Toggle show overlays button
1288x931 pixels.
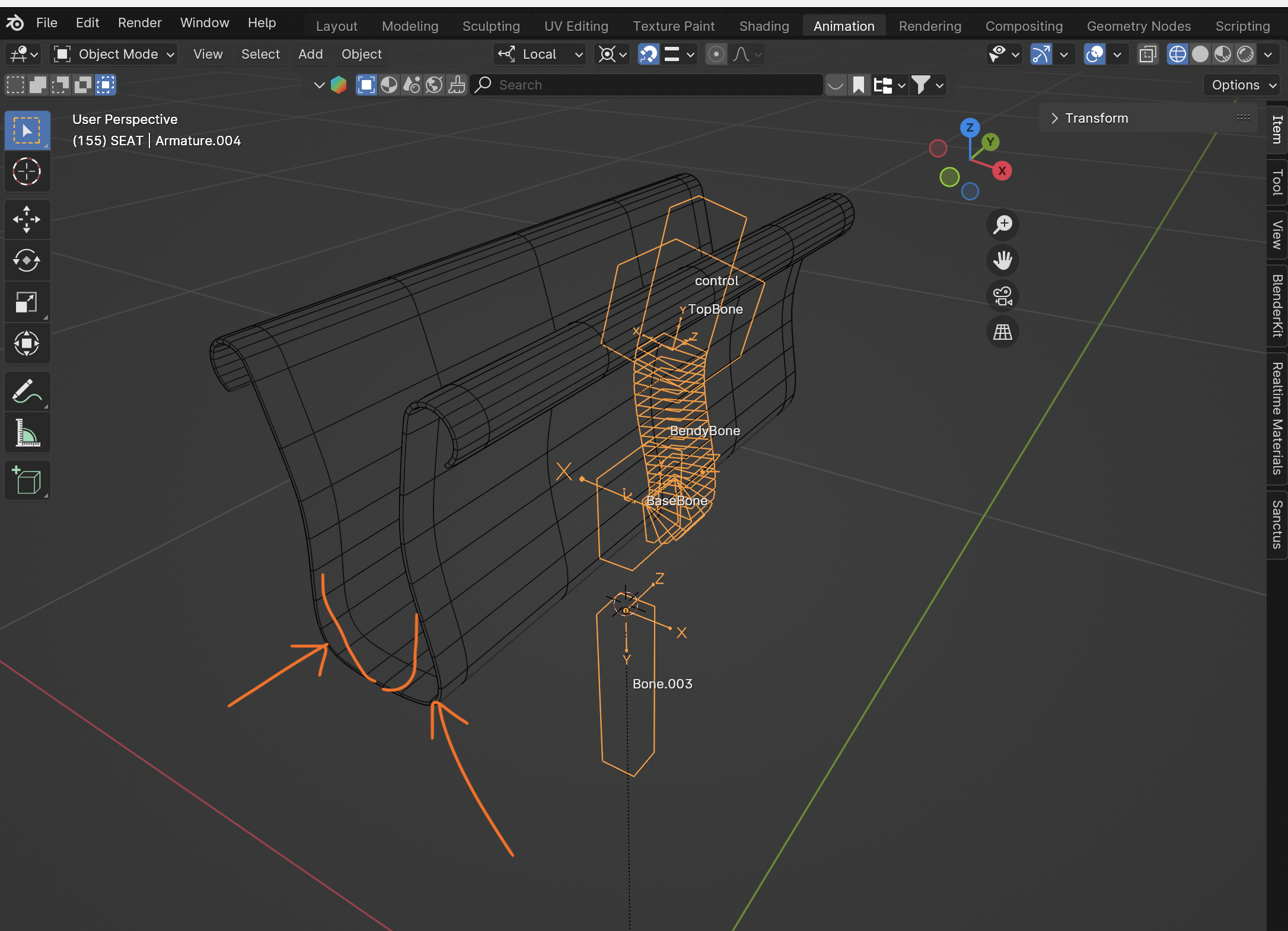coord(1095,54)
